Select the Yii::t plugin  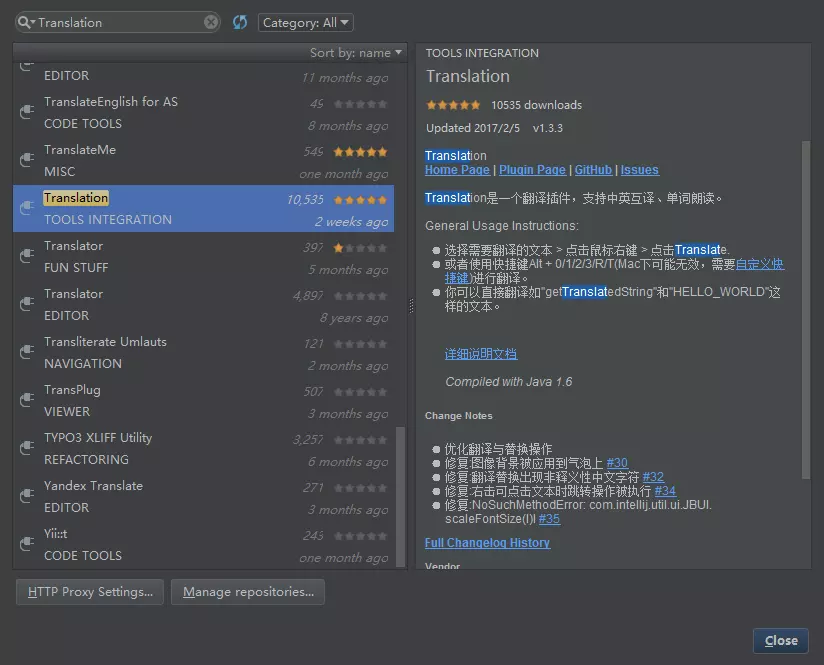tap(203, 544)
